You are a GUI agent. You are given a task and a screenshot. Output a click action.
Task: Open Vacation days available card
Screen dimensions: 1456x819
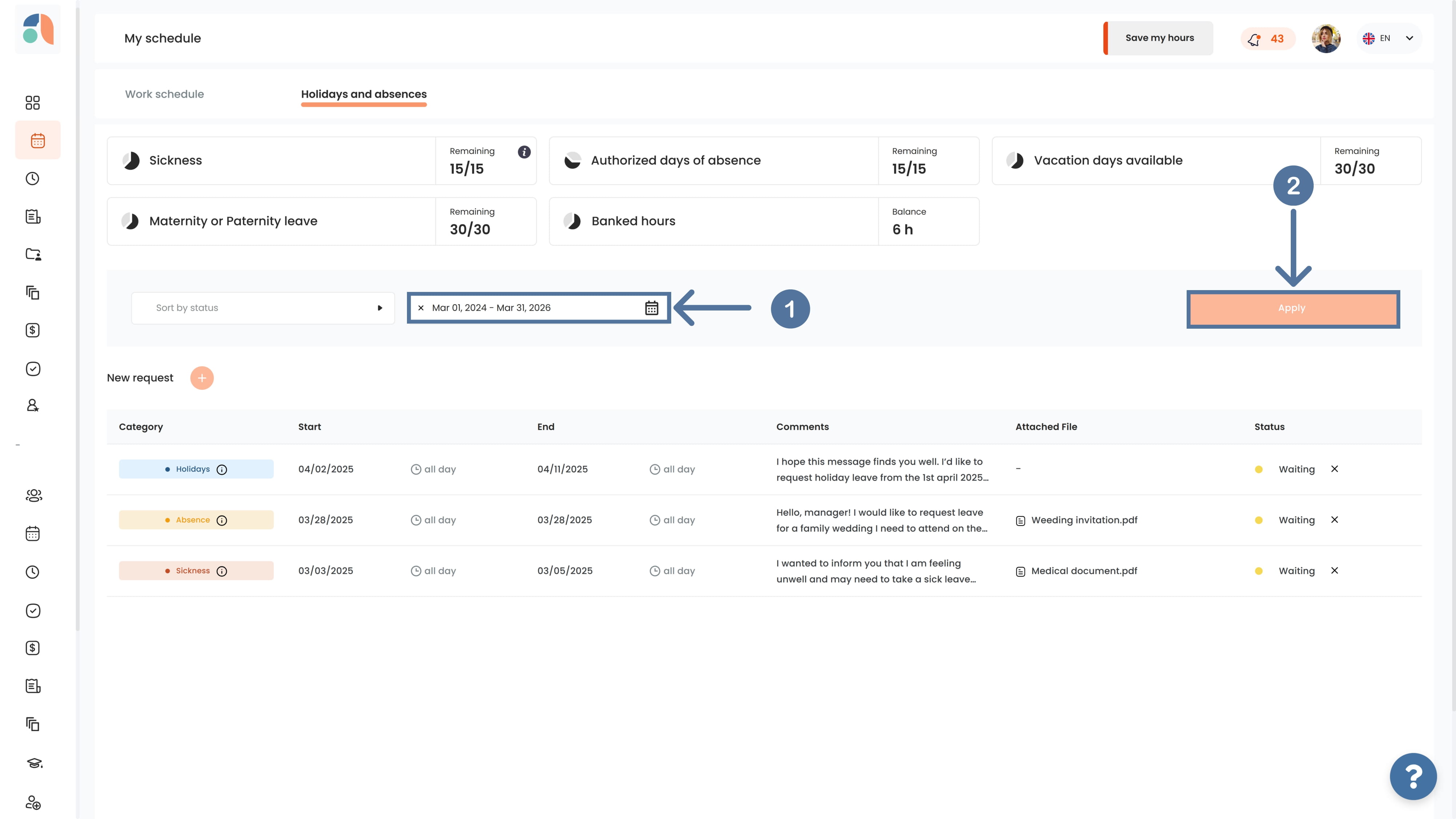(1207, 161)
